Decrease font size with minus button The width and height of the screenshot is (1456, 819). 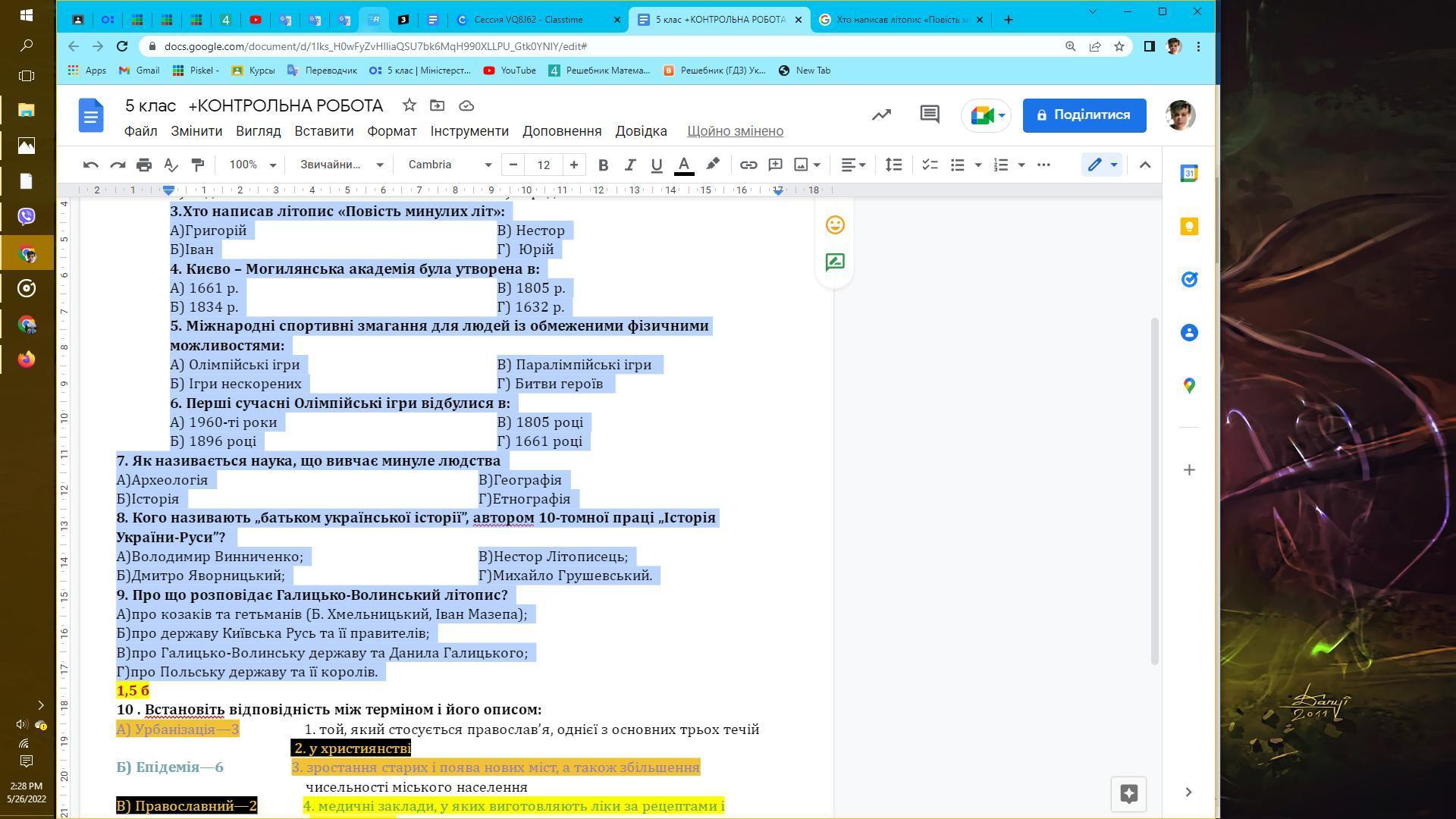(x=513, y=165)
